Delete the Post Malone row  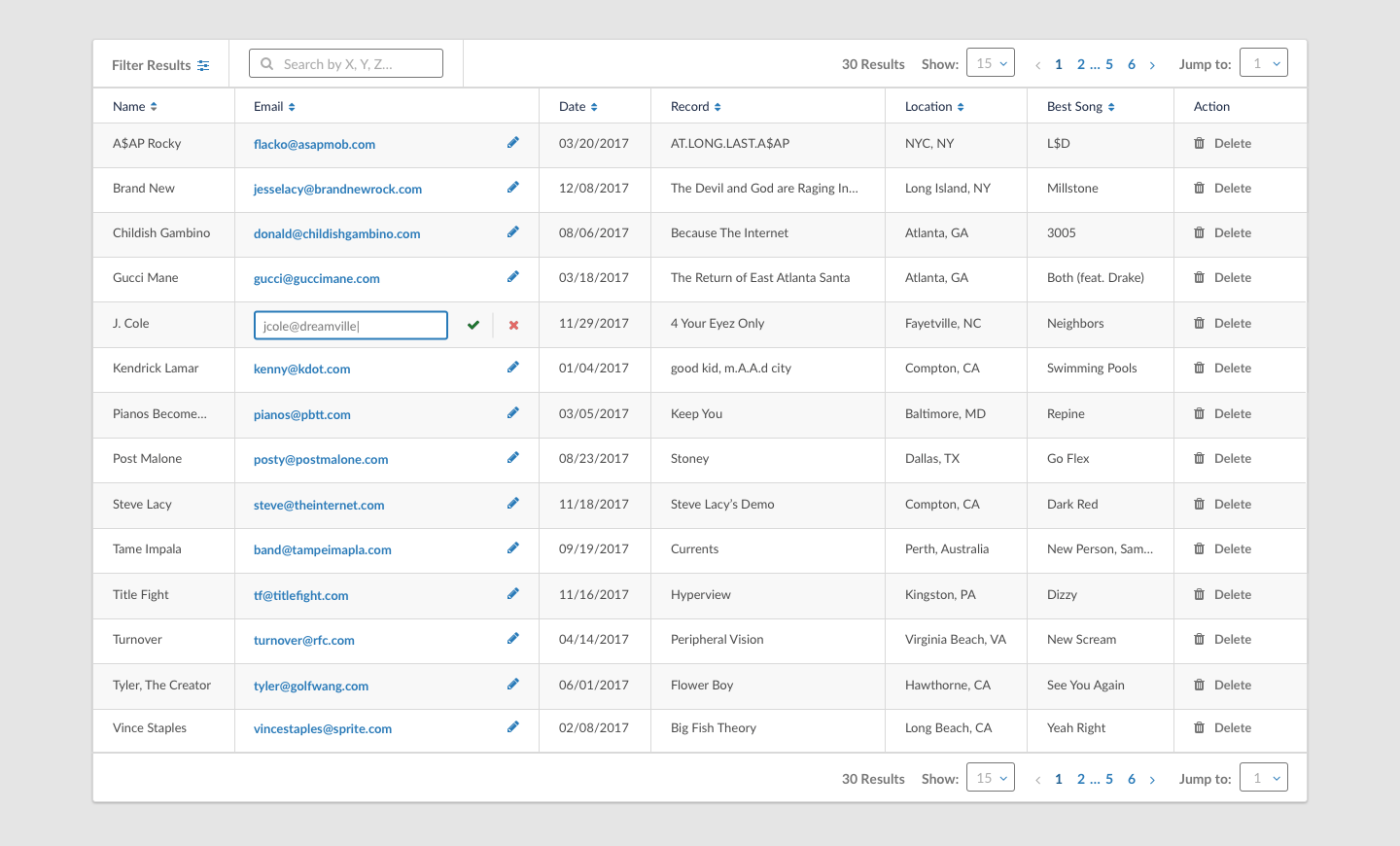point(1222,458)
